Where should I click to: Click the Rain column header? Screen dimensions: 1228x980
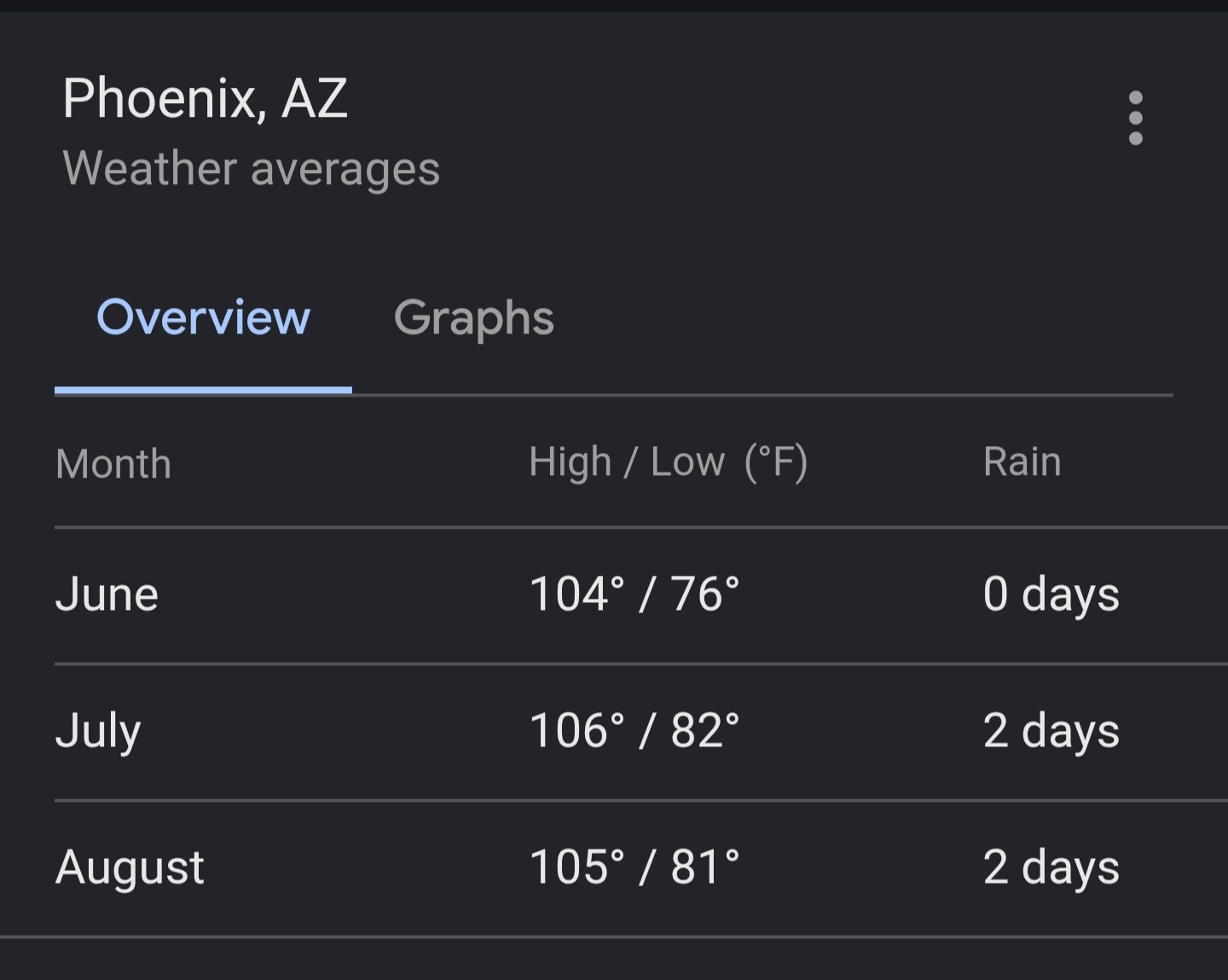(x=1022, y=461)
